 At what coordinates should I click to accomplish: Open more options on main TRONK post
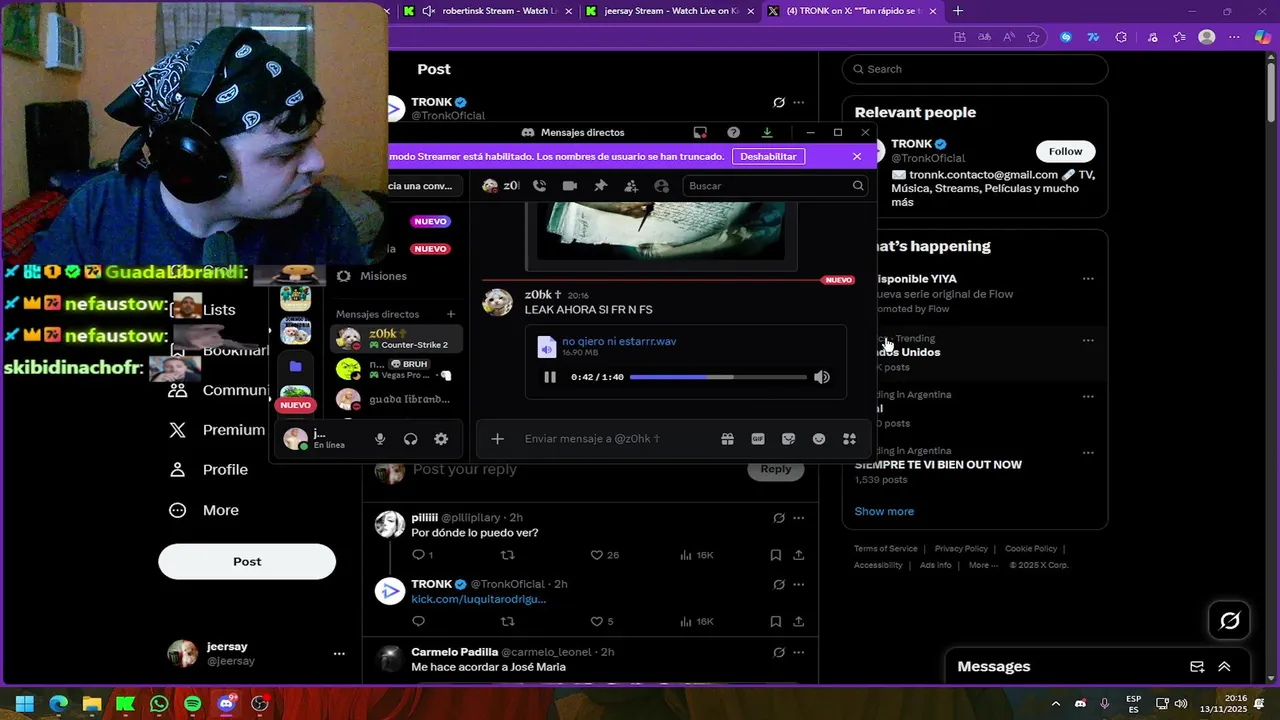click(798, 102)
